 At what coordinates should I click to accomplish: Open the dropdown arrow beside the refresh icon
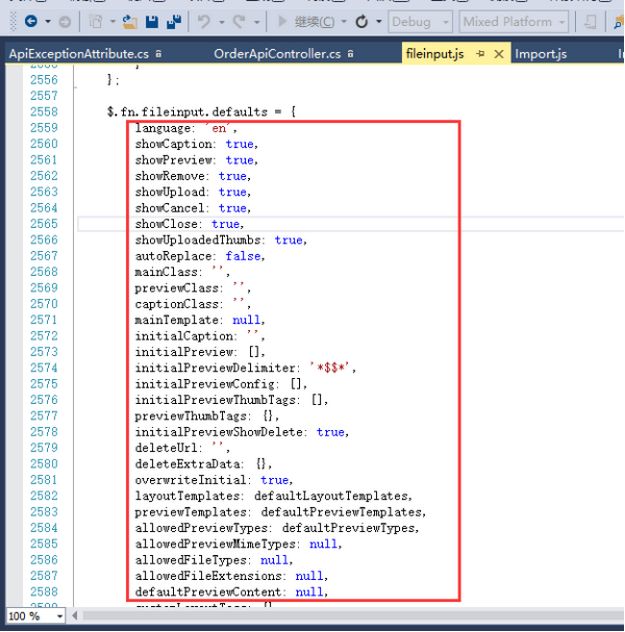pos(379,22)
